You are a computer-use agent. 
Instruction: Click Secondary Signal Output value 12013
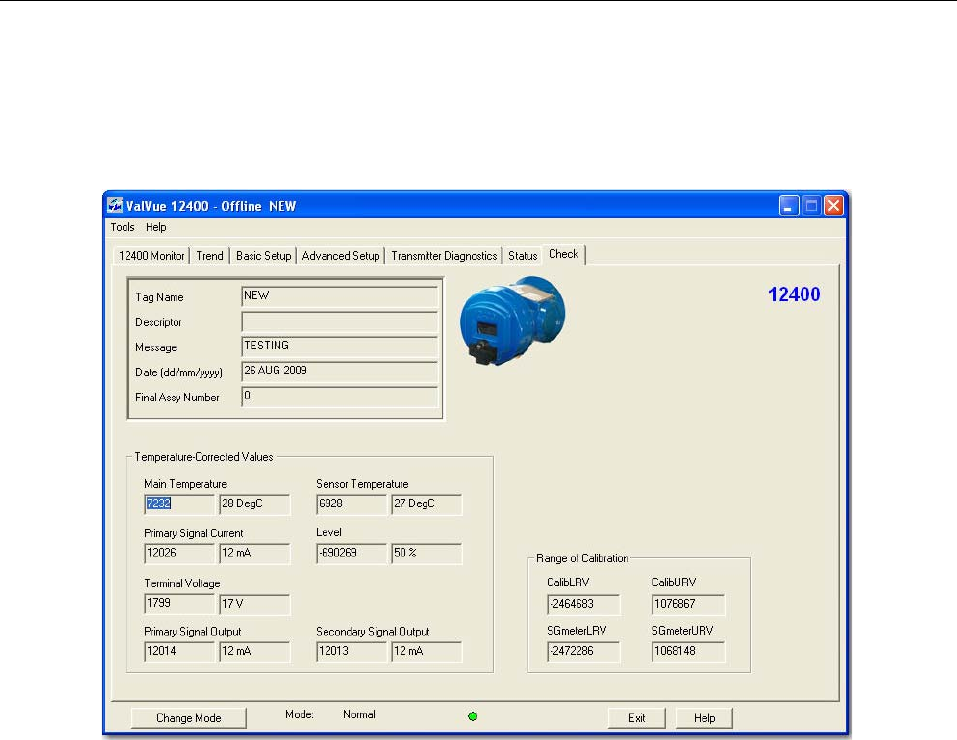tap(352, 651)
